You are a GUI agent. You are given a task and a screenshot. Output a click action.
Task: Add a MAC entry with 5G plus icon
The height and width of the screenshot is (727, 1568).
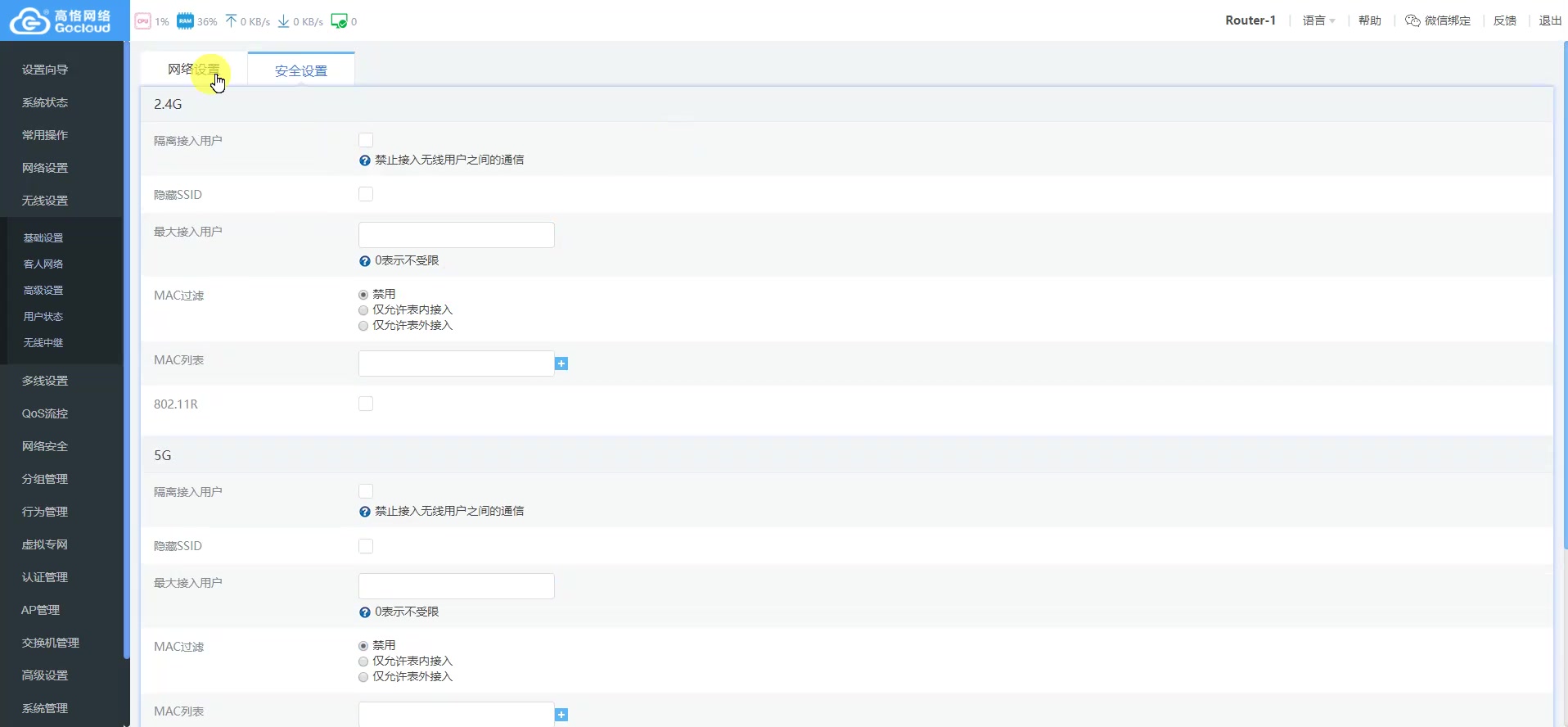(561, 715)
